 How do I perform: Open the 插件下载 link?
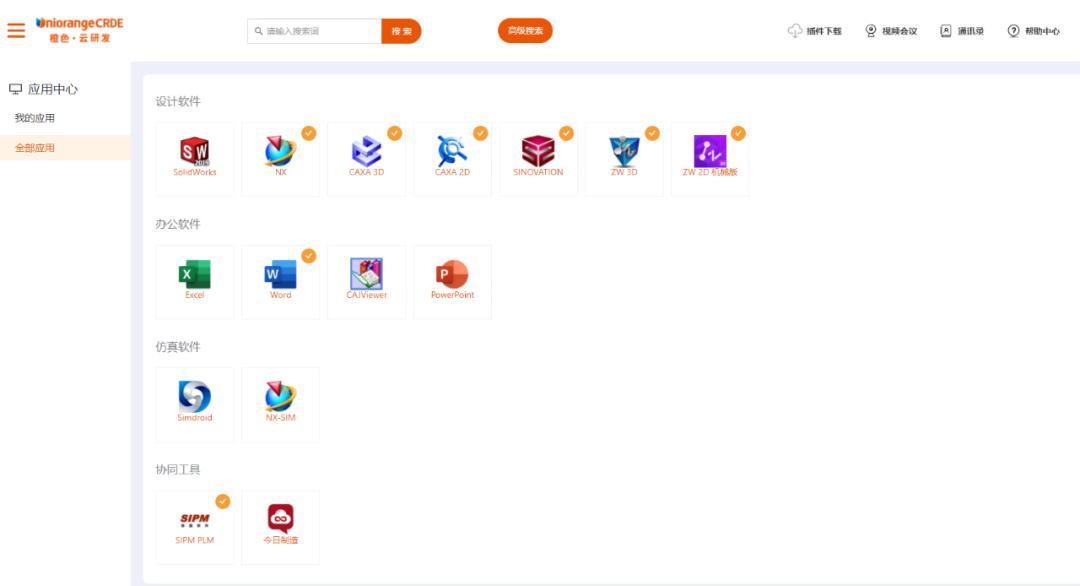(x=824, y=31)
